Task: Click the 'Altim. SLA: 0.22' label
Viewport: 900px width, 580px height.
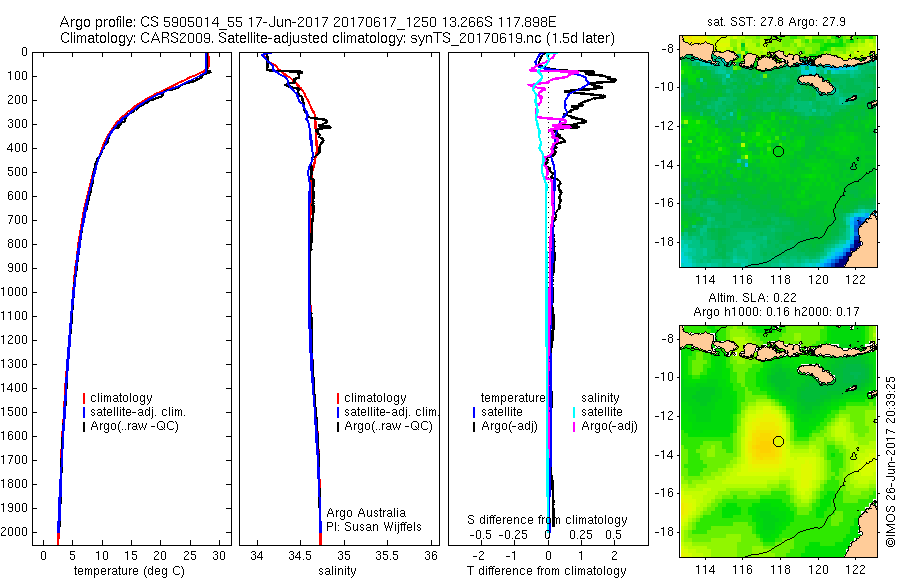Action: click(752, 298)
